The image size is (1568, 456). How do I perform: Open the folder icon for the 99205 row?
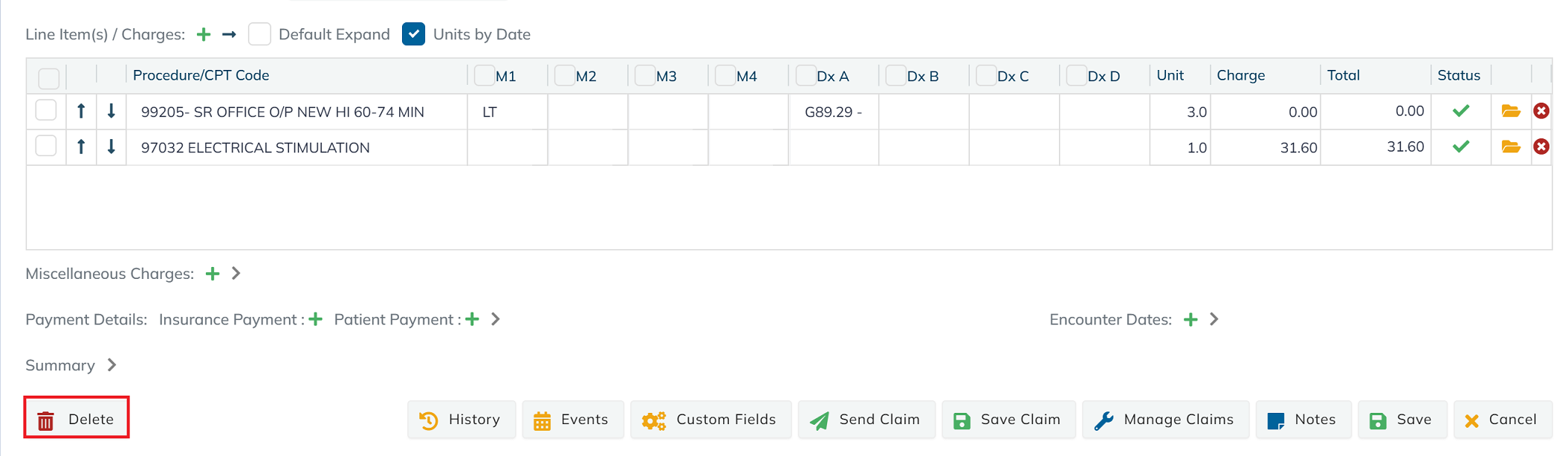coord(1510,112)
